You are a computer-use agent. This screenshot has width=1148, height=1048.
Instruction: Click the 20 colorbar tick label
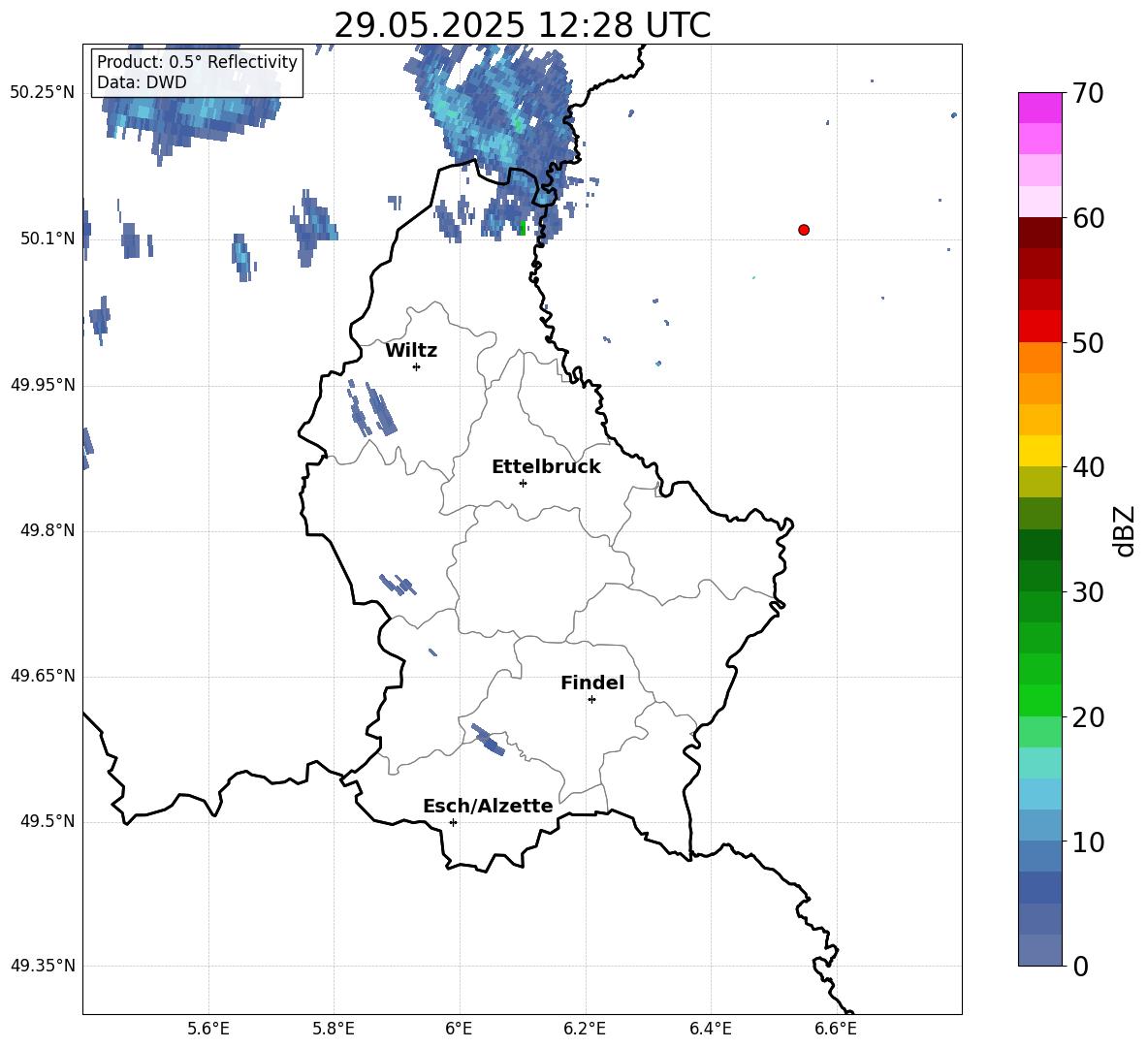[x=1088, y=717]
